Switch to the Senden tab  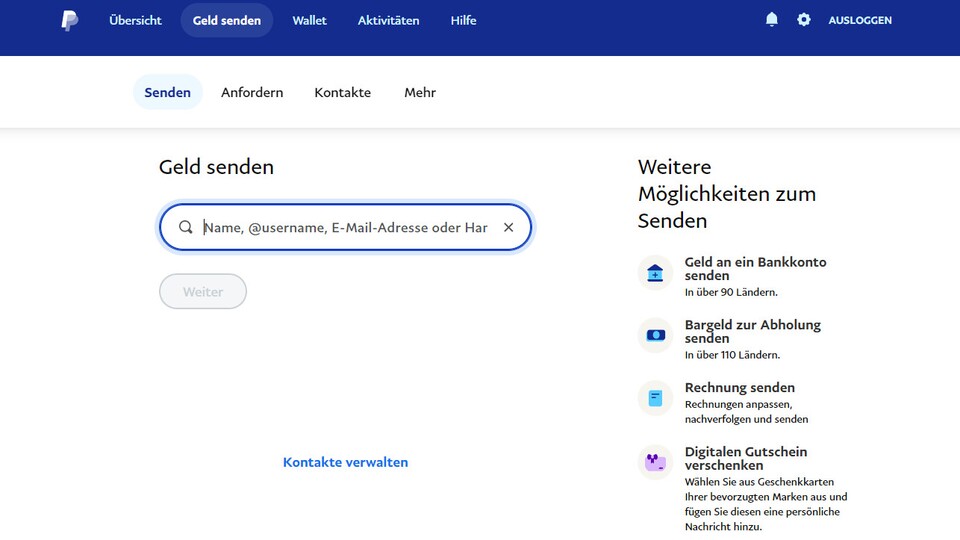167,92
